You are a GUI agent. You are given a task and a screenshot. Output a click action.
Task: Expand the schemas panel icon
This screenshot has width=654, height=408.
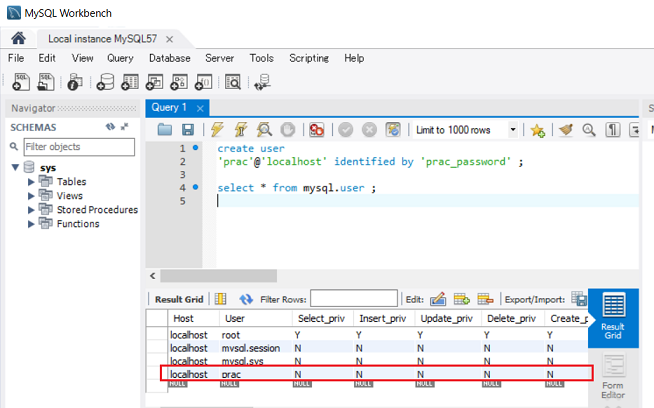[x=124, y=127]
